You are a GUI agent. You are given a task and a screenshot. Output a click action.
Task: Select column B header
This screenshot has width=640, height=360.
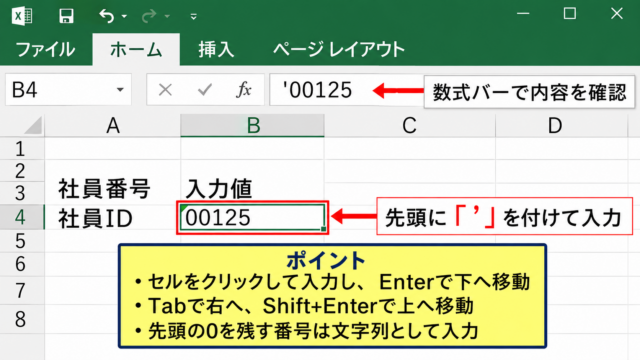tap(253, 125)
